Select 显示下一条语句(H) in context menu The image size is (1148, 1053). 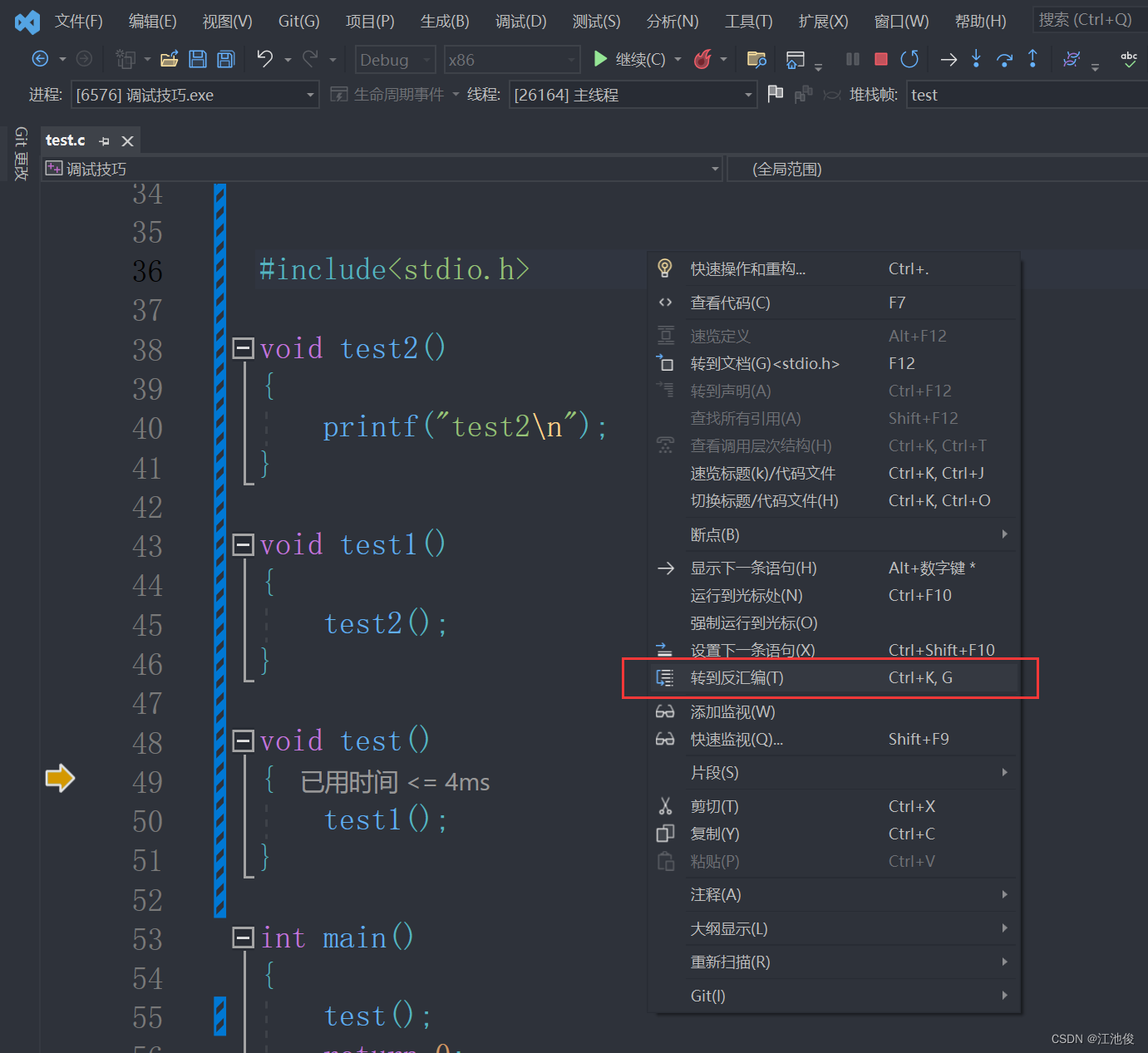coord(835,568)
